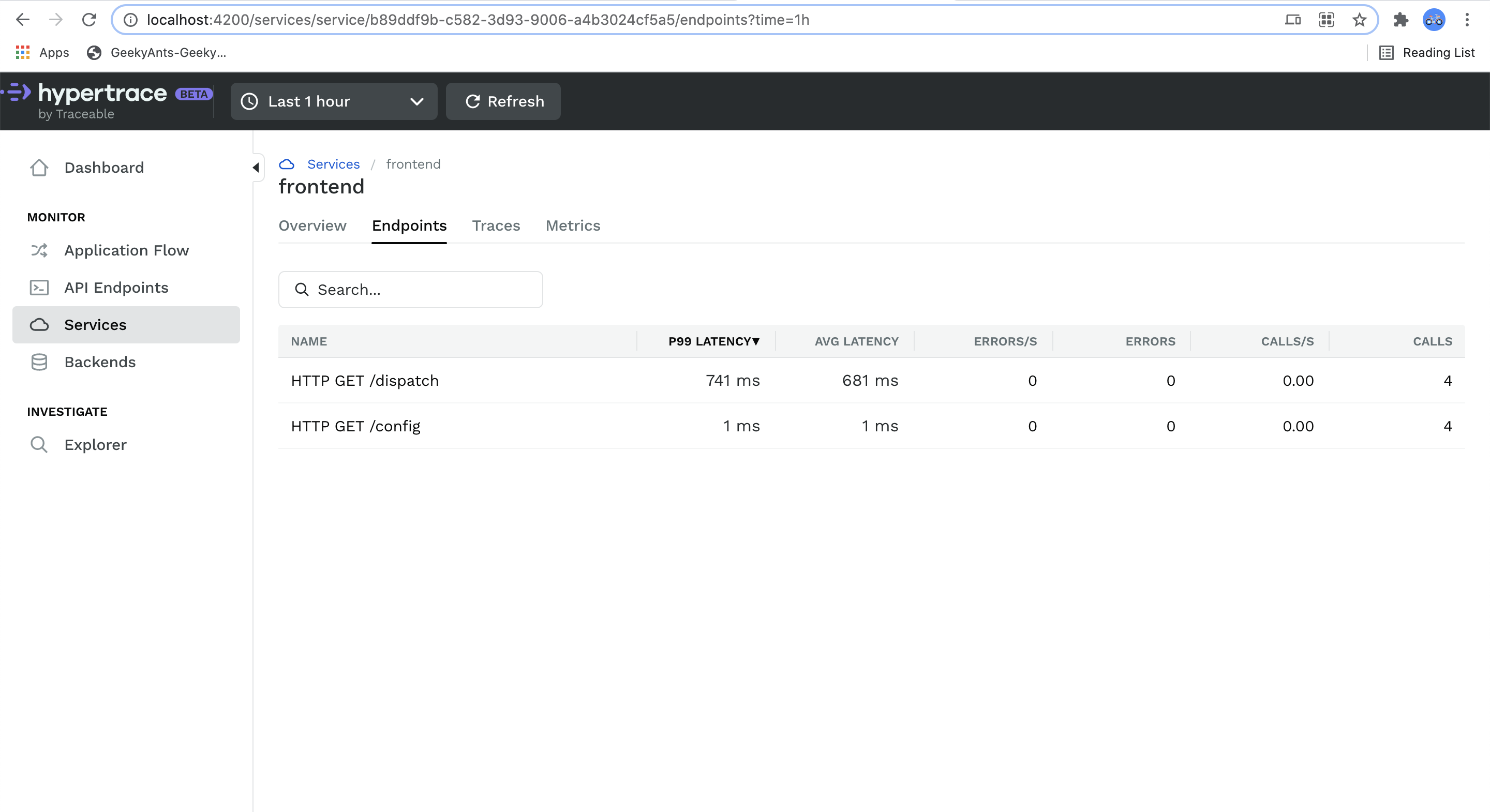This screenshot has height=812, width=1490.
Task: Open the HTTP GET /dispatch endpoint row
Action: coord(365,381)
